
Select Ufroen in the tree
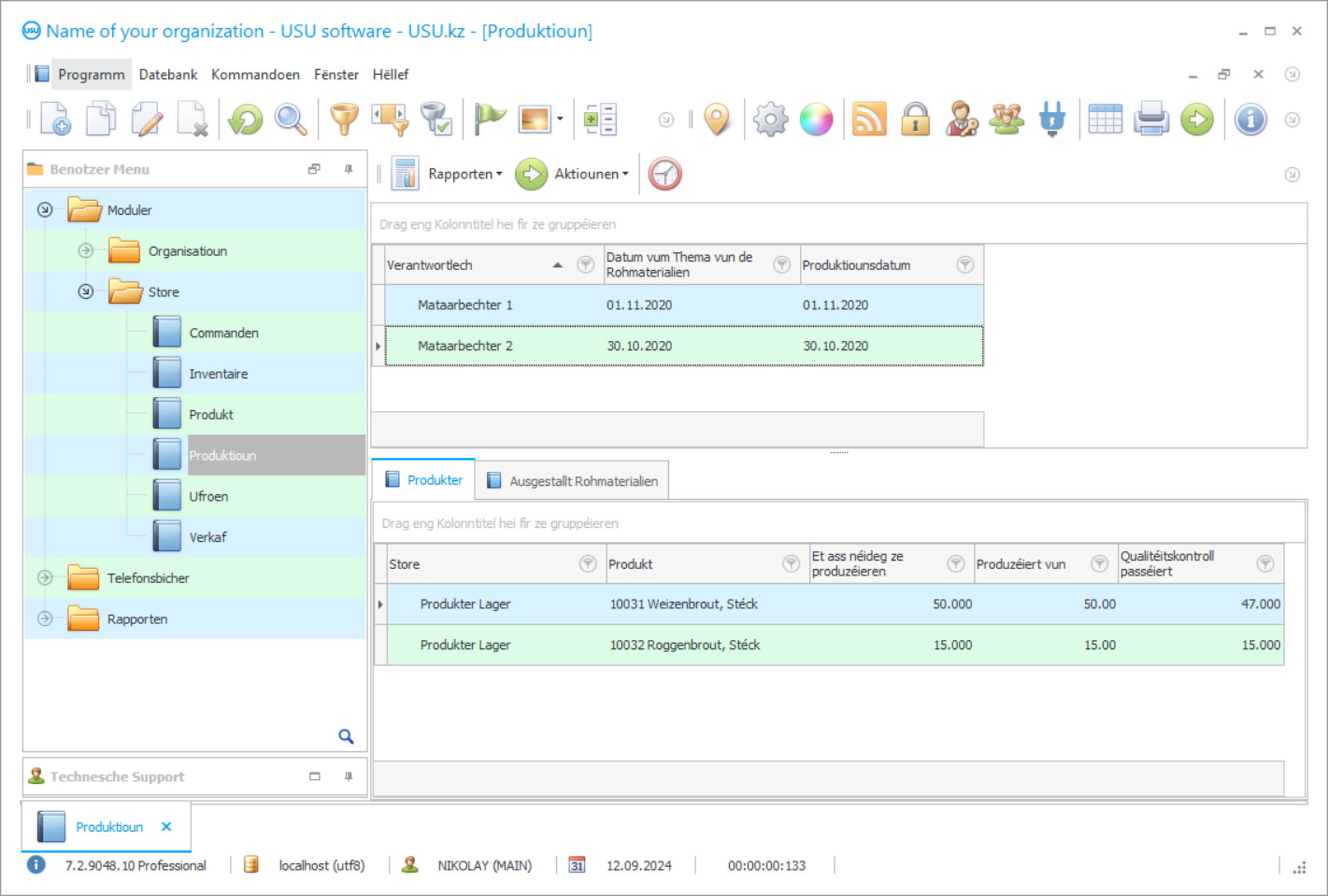pyautogui.click(x=208, y=496)
